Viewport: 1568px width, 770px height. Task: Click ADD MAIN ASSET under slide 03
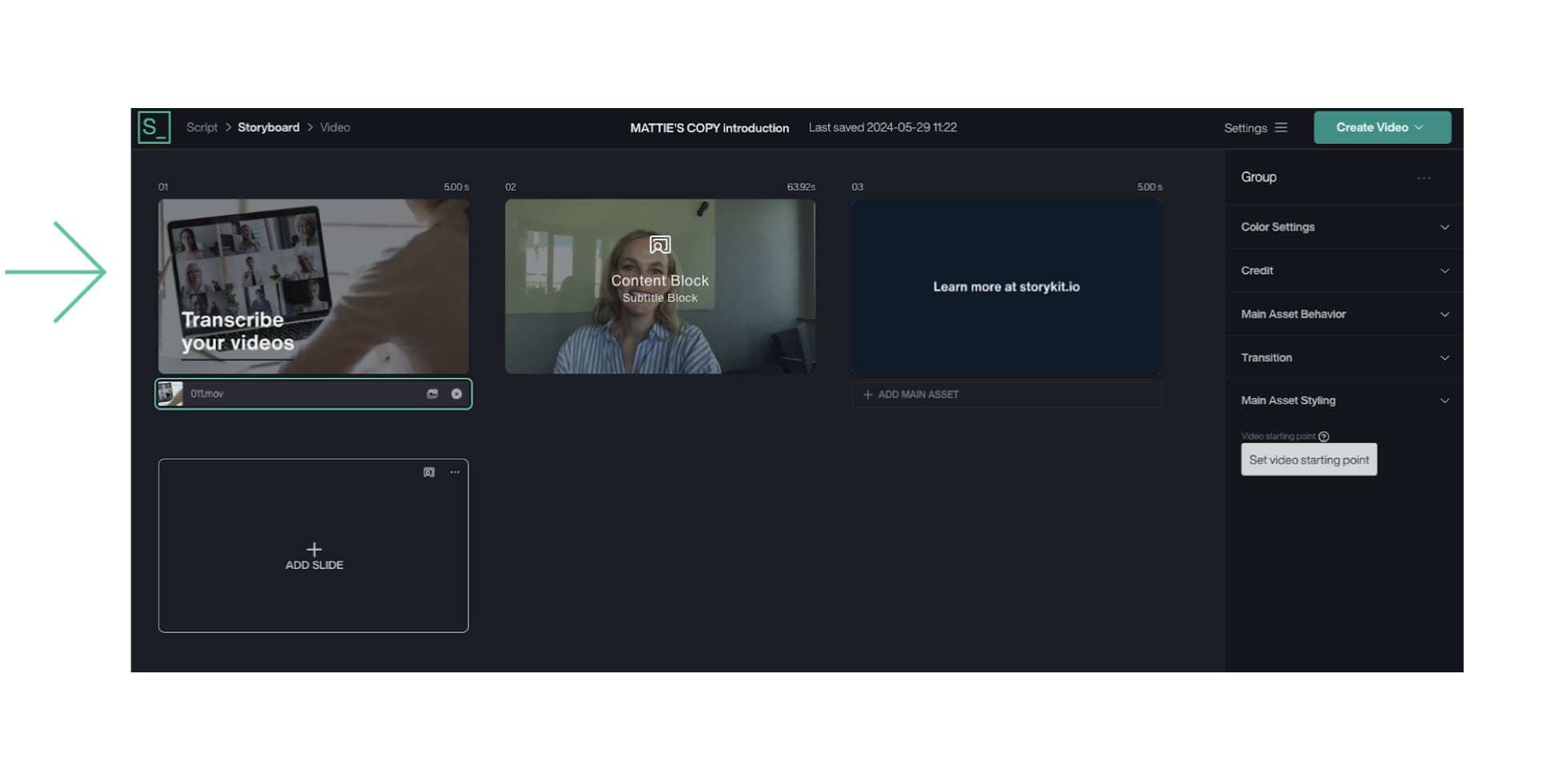pyautogui.click(x=1007, y=395)
